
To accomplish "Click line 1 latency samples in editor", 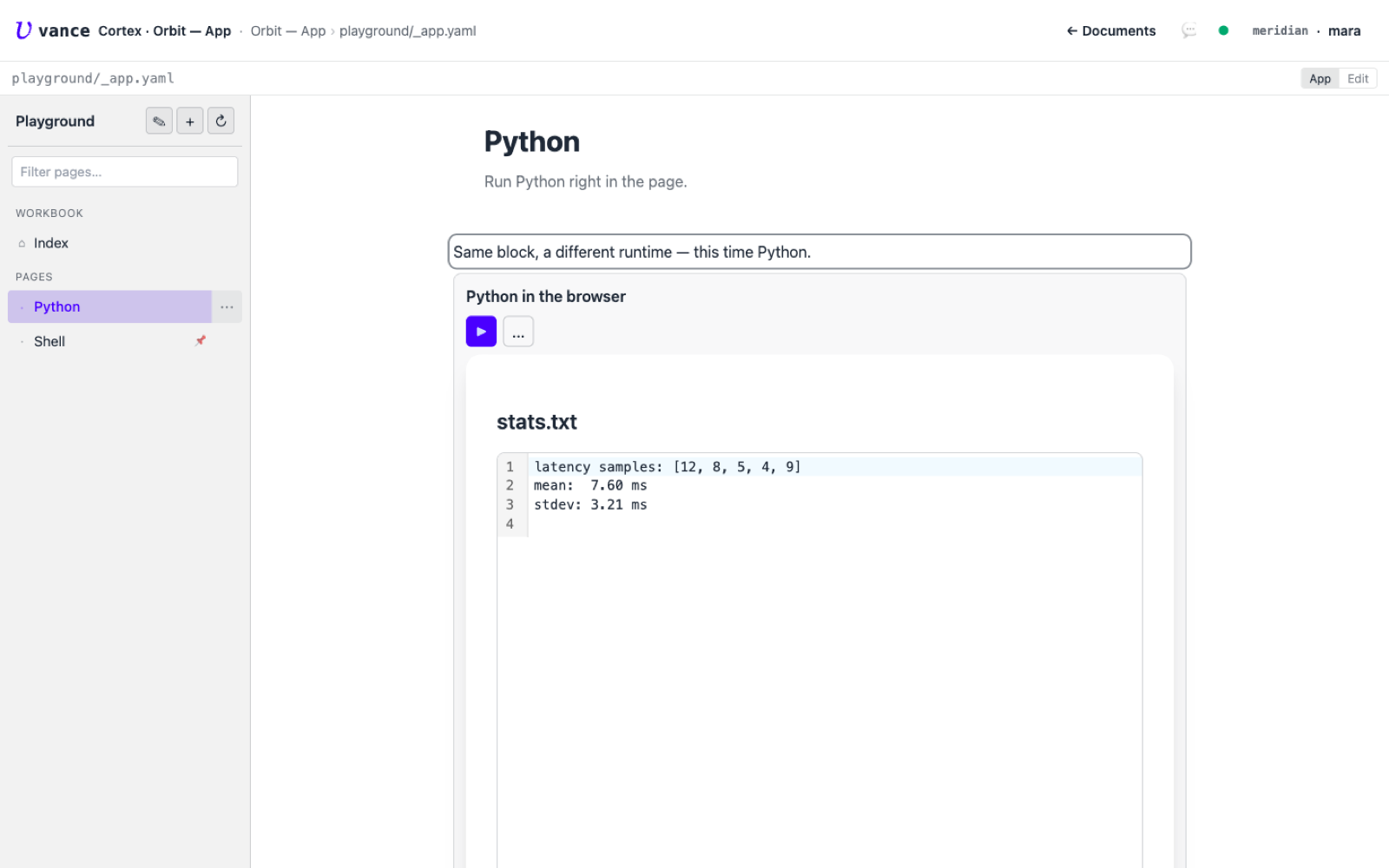I will [834, 467].
